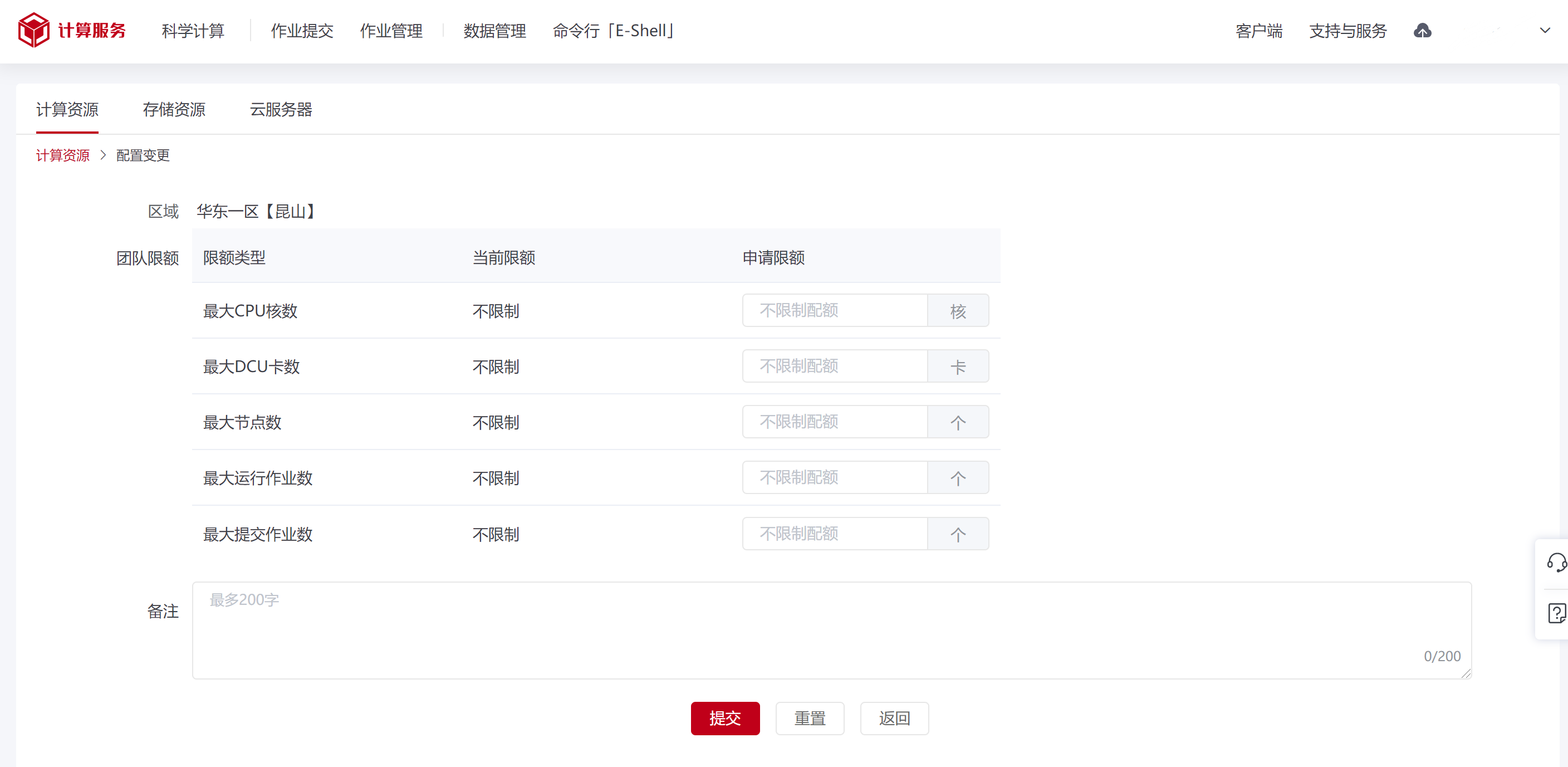Click the 0/200 character counter
1568x767 pixels.
tap(1442, 656)
